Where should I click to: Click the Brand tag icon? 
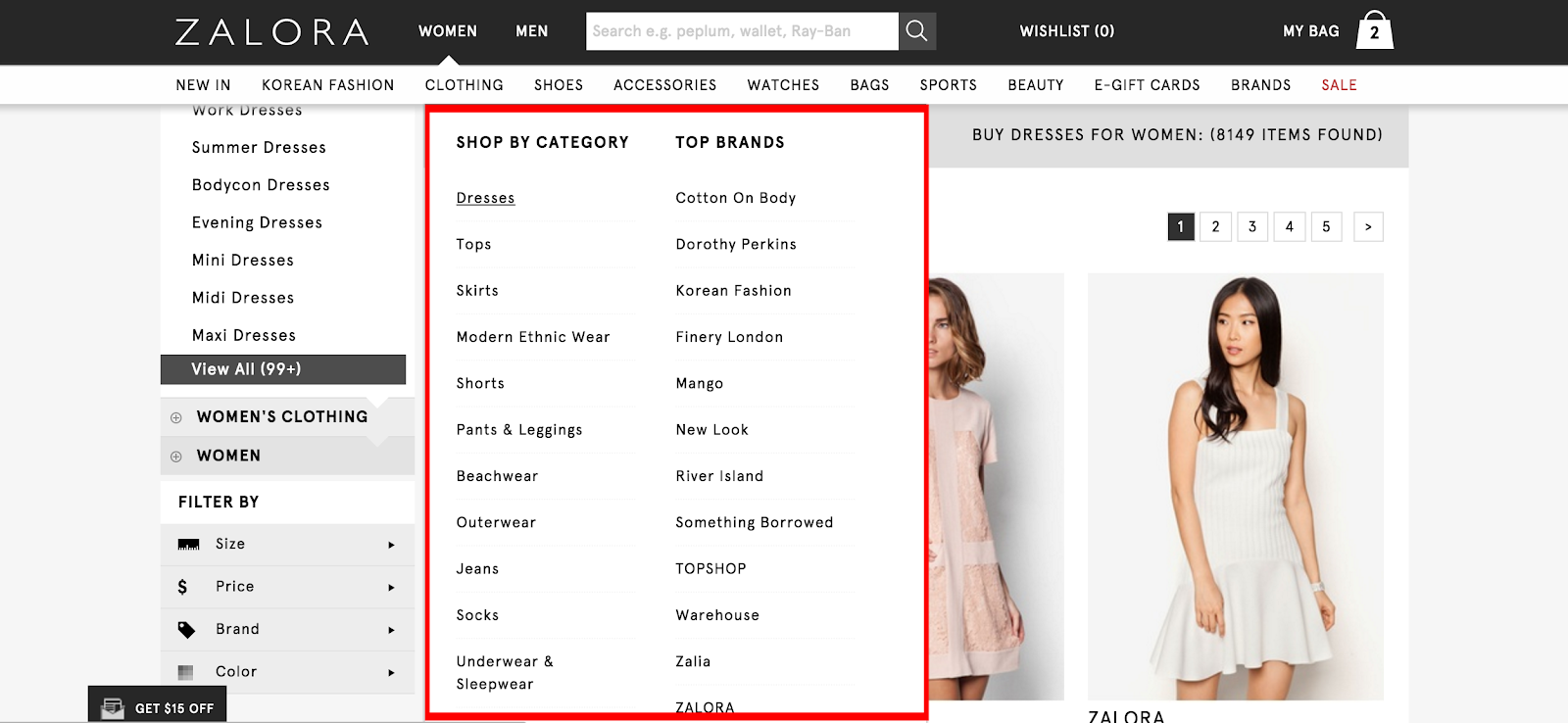[186, 630]
